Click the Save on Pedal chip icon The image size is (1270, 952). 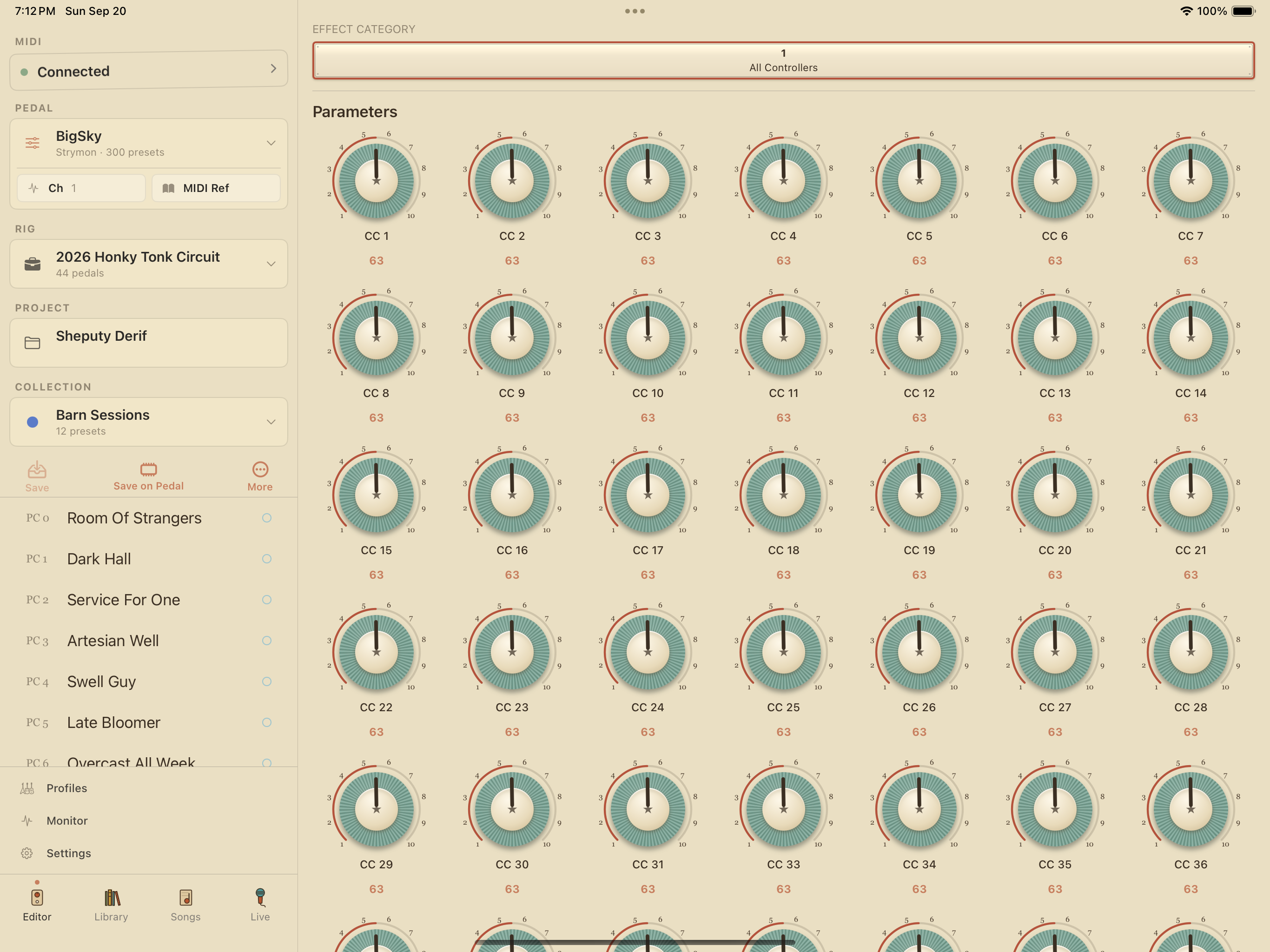tap(149, 469)
